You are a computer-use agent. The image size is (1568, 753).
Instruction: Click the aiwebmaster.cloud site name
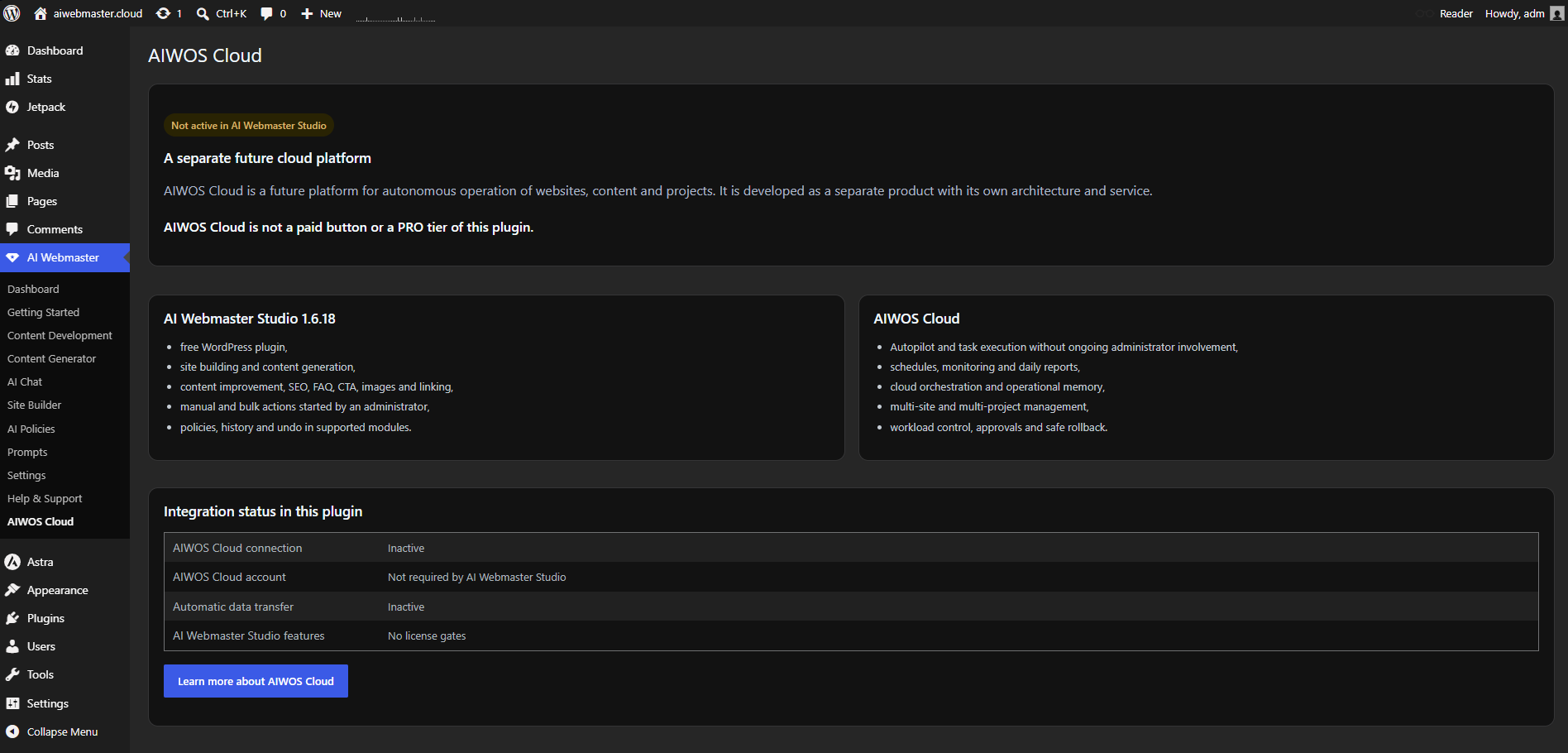(x=98, y=13)
